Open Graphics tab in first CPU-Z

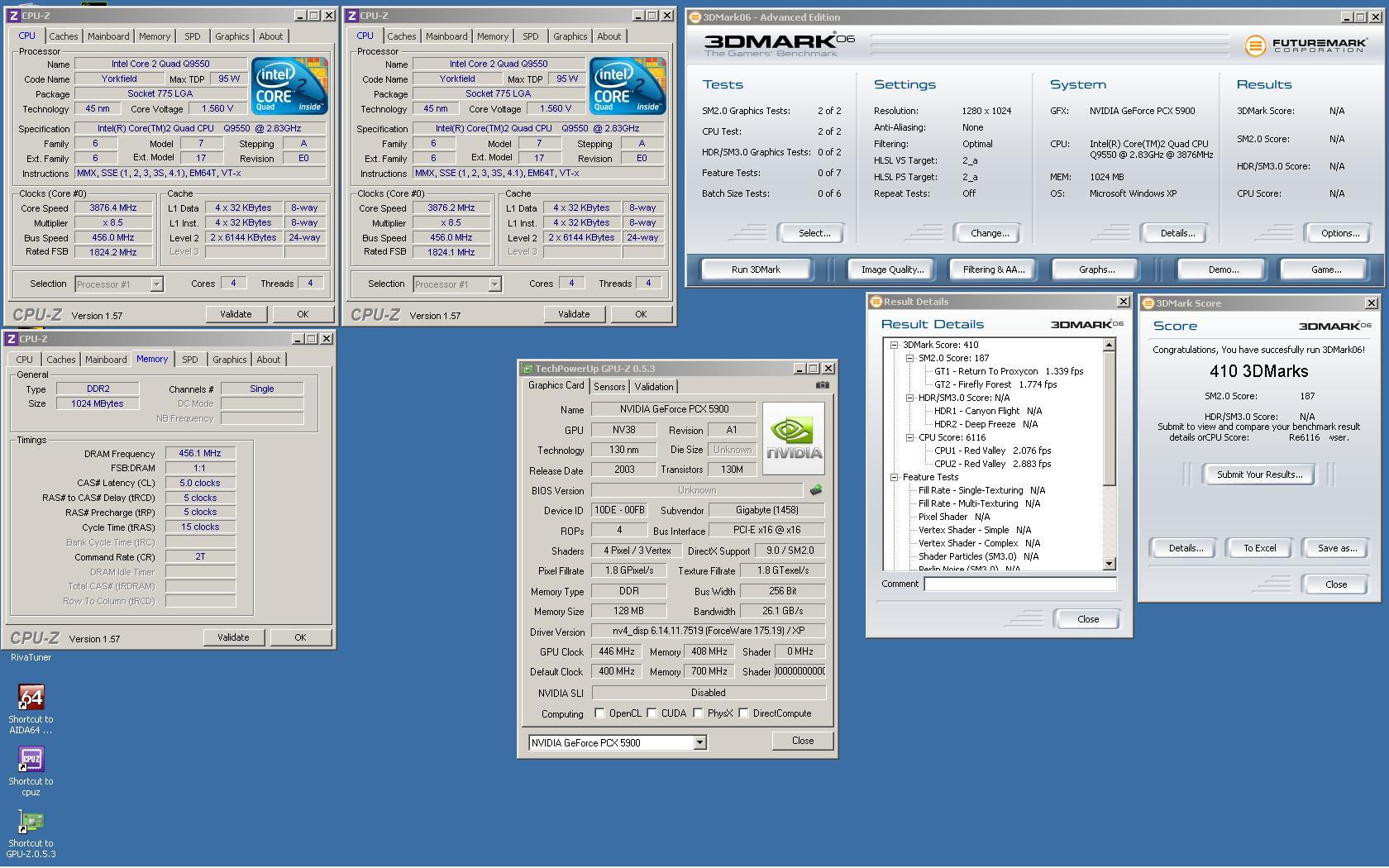231,36
